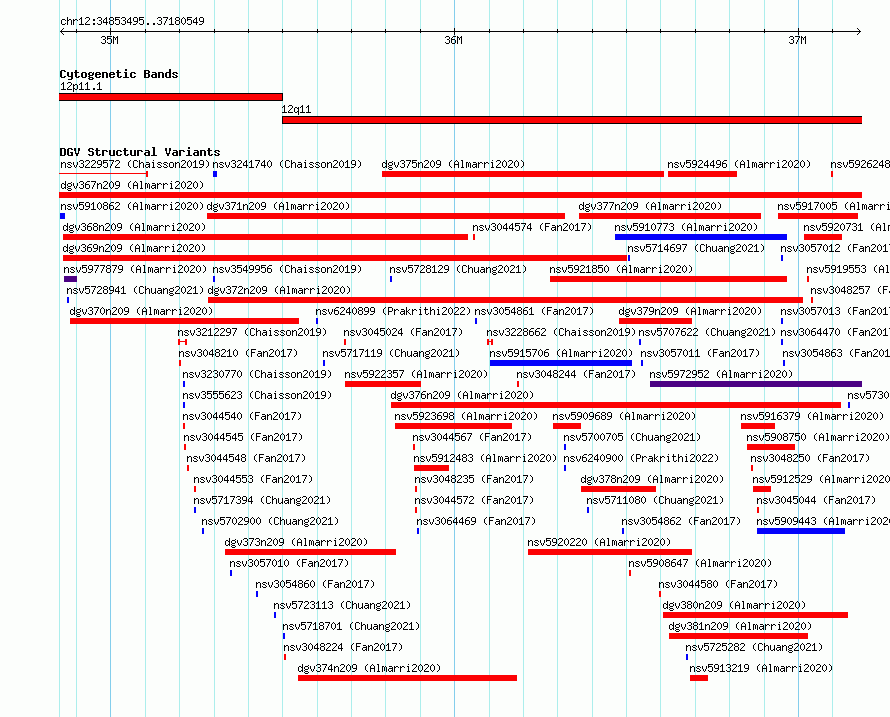Click the 37M ruler label
Image resolution: width=890 pixels, height=717 pixels.
[797, 40]
